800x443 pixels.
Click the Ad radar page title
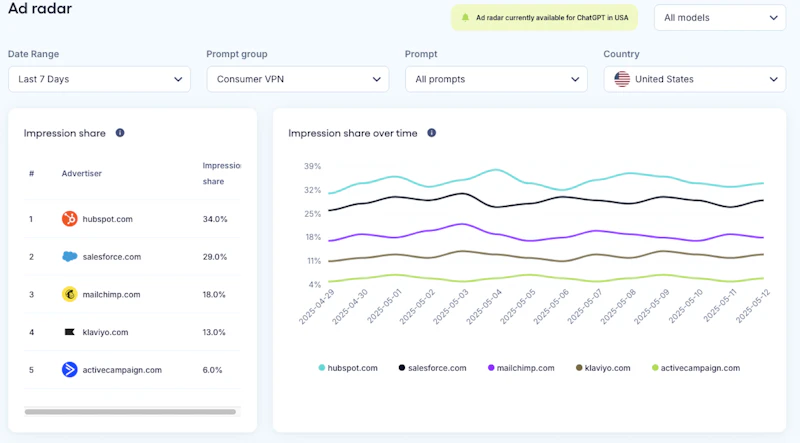tap(40, 9)
